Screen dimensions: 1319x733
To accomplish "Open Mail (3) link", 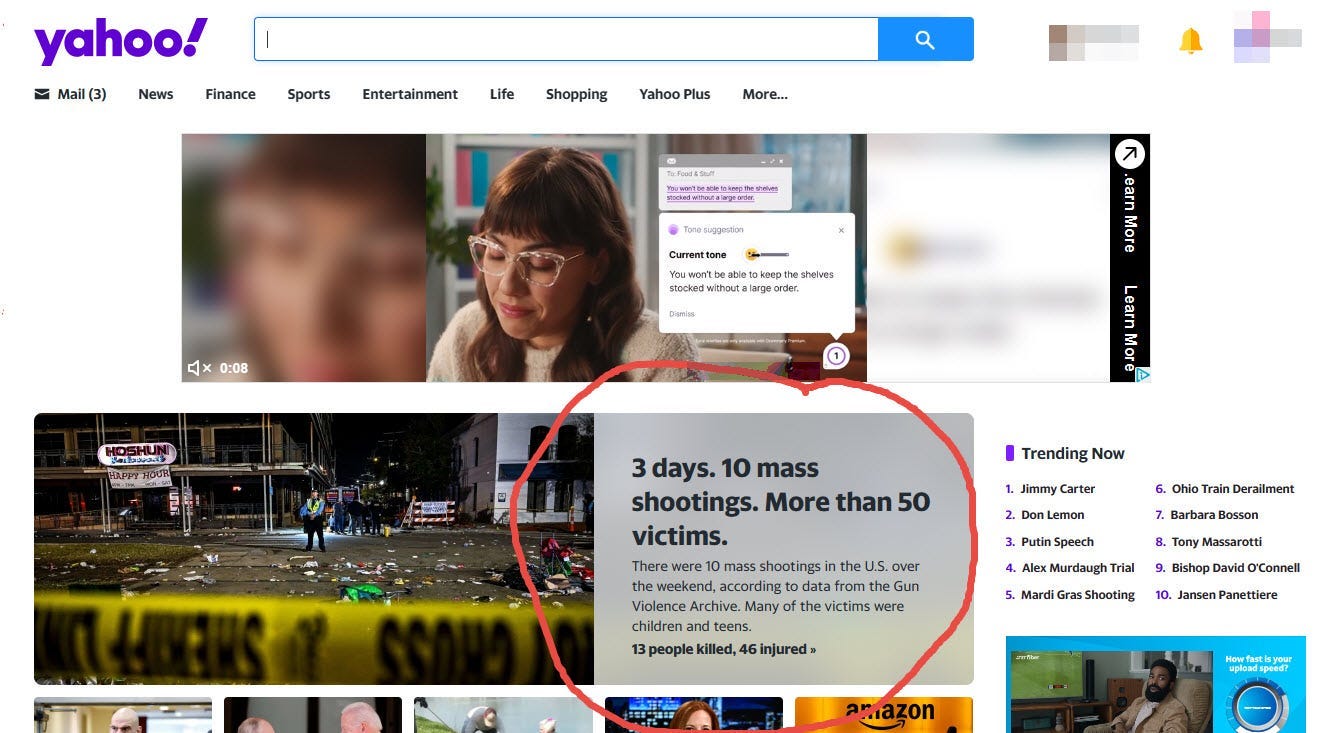I will point(81,94).
